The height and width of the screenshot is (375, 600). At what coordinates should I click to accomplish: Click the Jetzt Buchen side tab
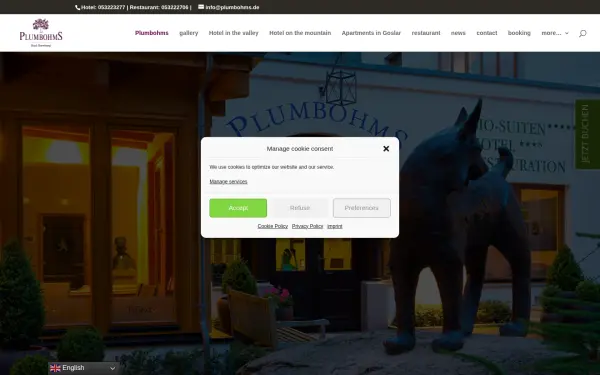[587, 134]
